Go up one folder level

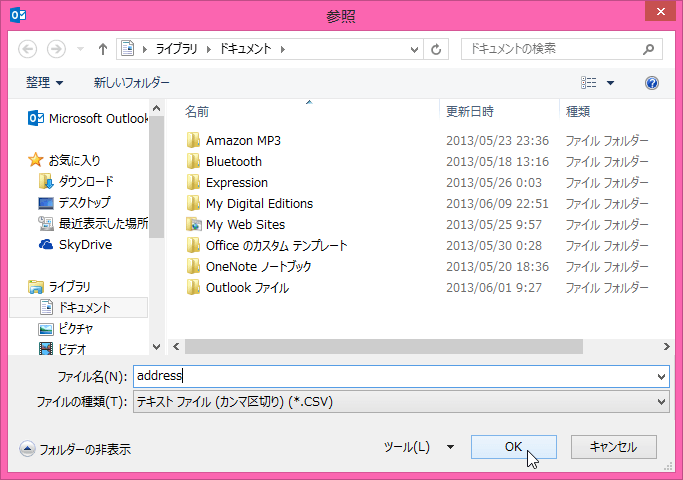coord(103,49)
